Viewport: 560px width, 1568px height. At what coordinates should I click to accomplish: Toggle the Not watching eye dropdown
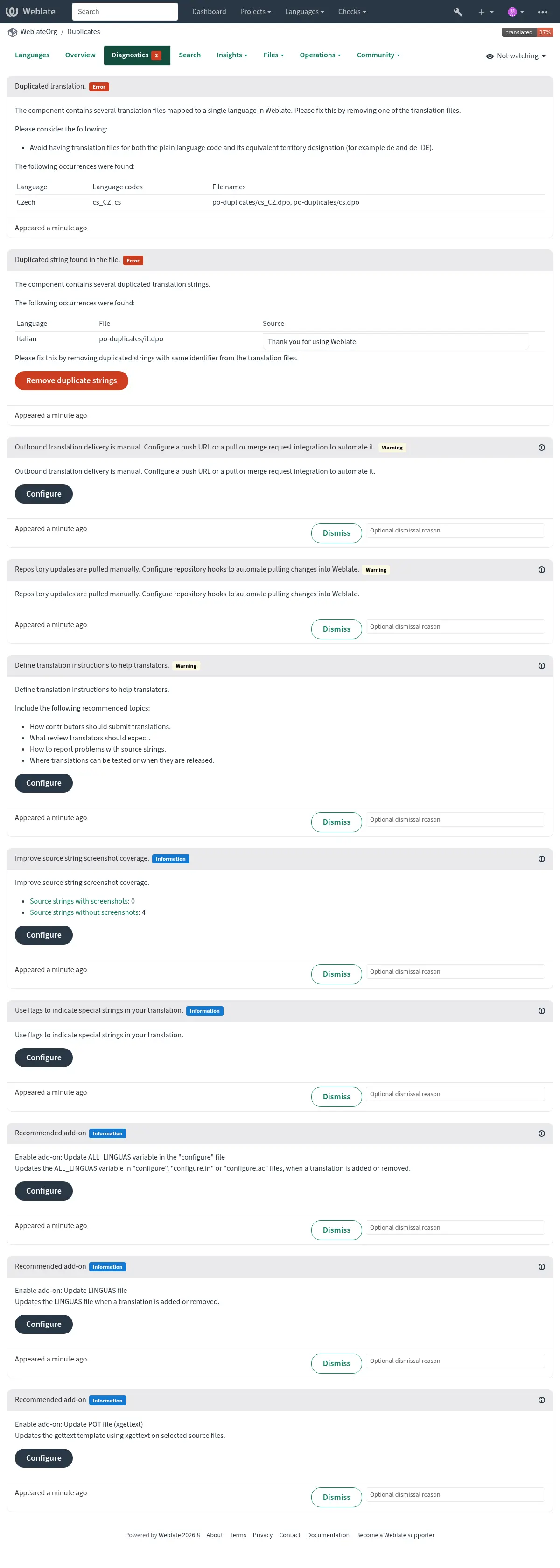(x=516, y=56)
